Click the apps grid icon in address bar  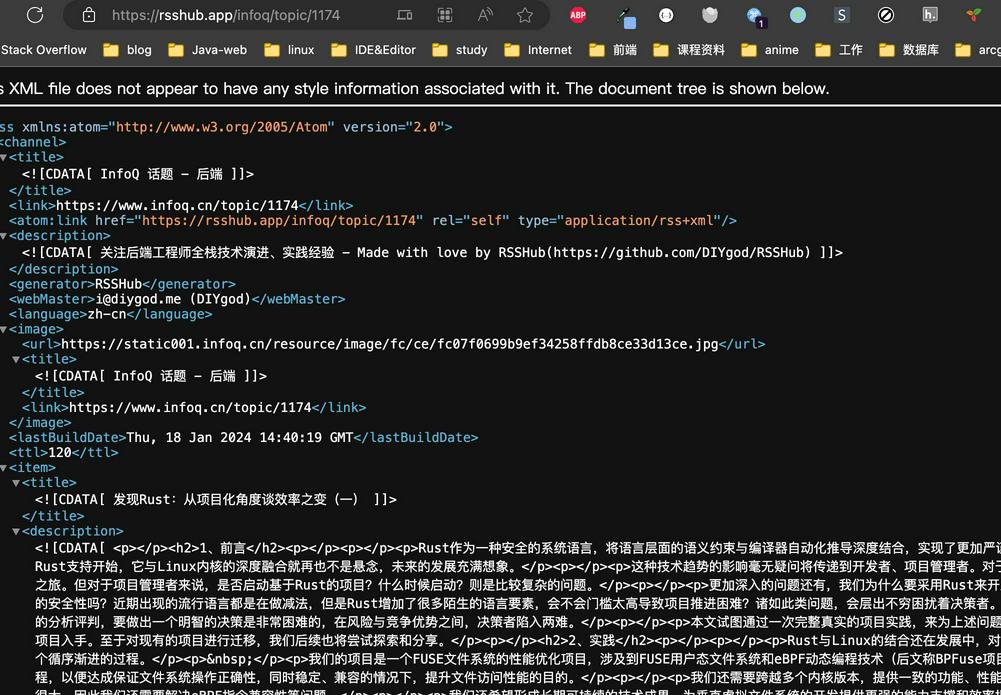click(445, 15)
